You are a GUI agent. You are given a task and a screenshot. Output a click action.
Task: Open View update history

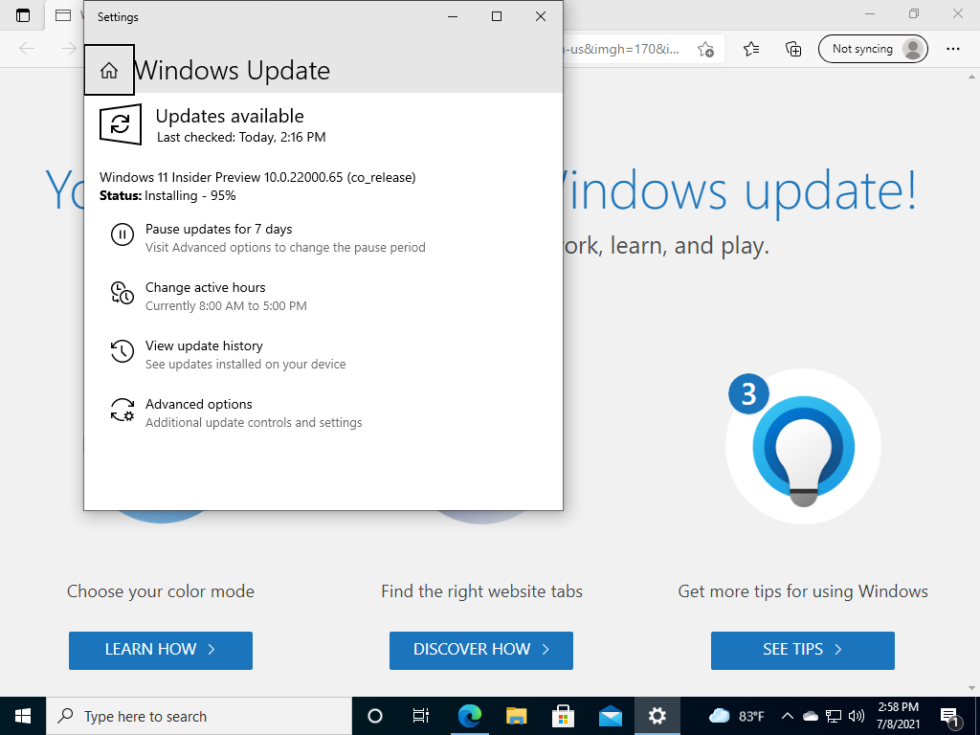point(204,346)
